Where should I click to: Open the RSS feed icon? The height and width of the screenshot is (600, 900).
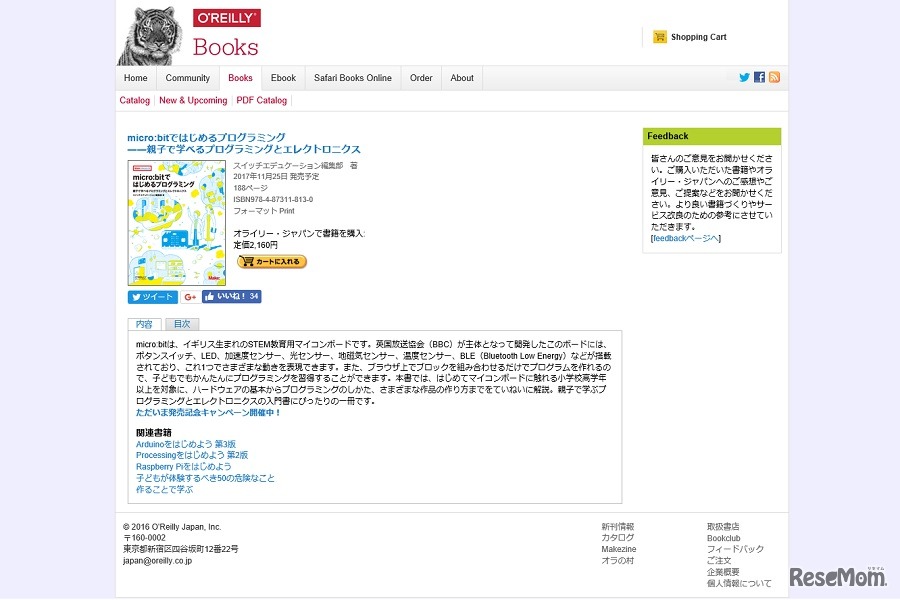coord(774,78)
